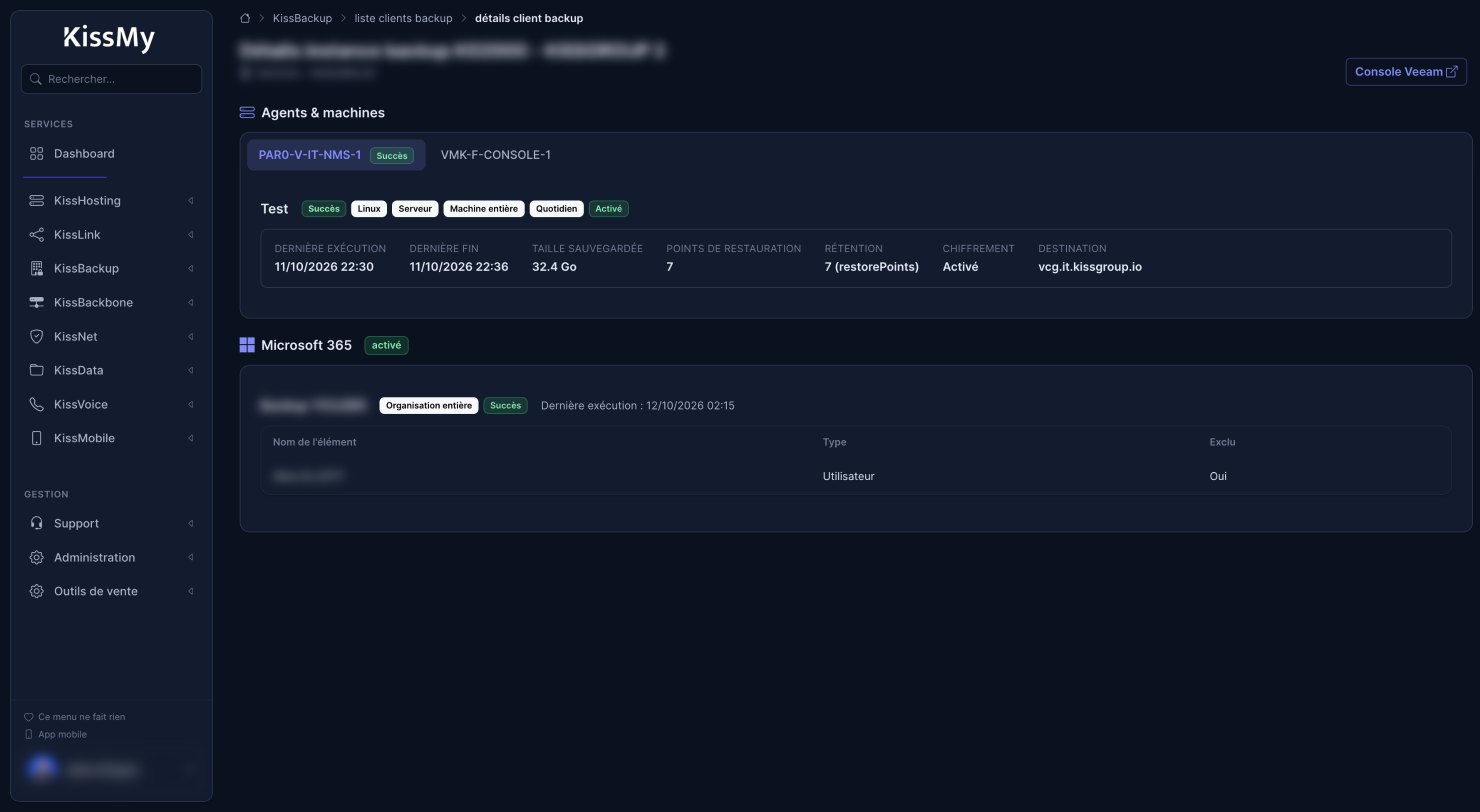Click last end time 11/10/2026 22:36
Viewport: 1480px width, 812px height.
459,267
